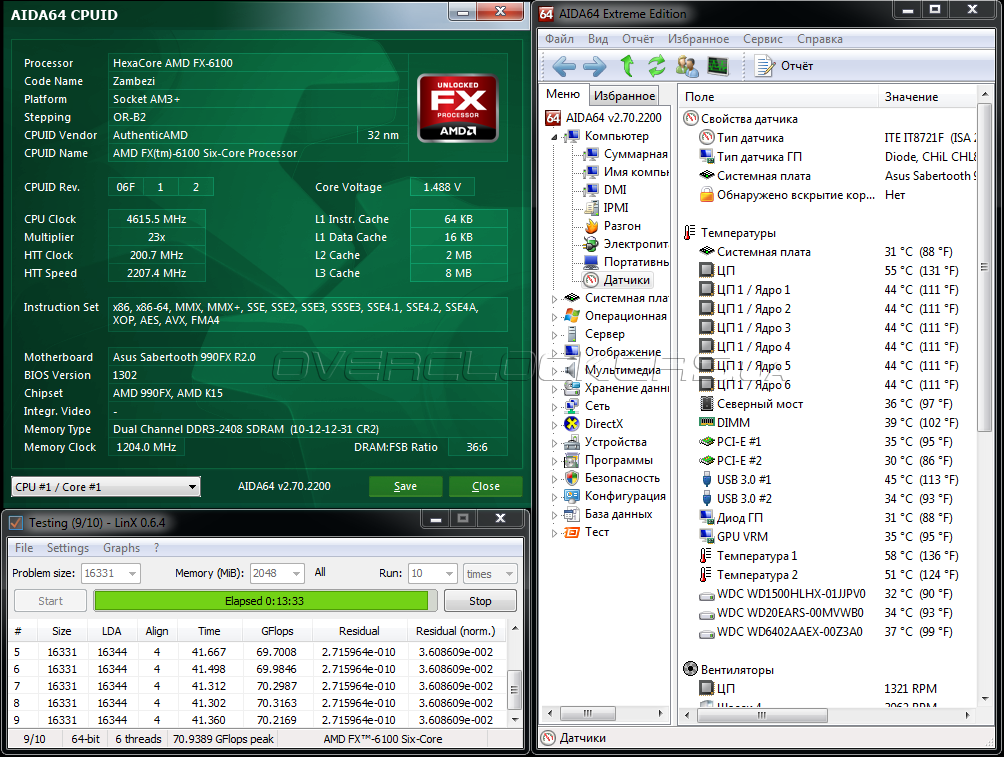Switch to the Избранное tab
Screen dimensions: 1004x757
624,95
